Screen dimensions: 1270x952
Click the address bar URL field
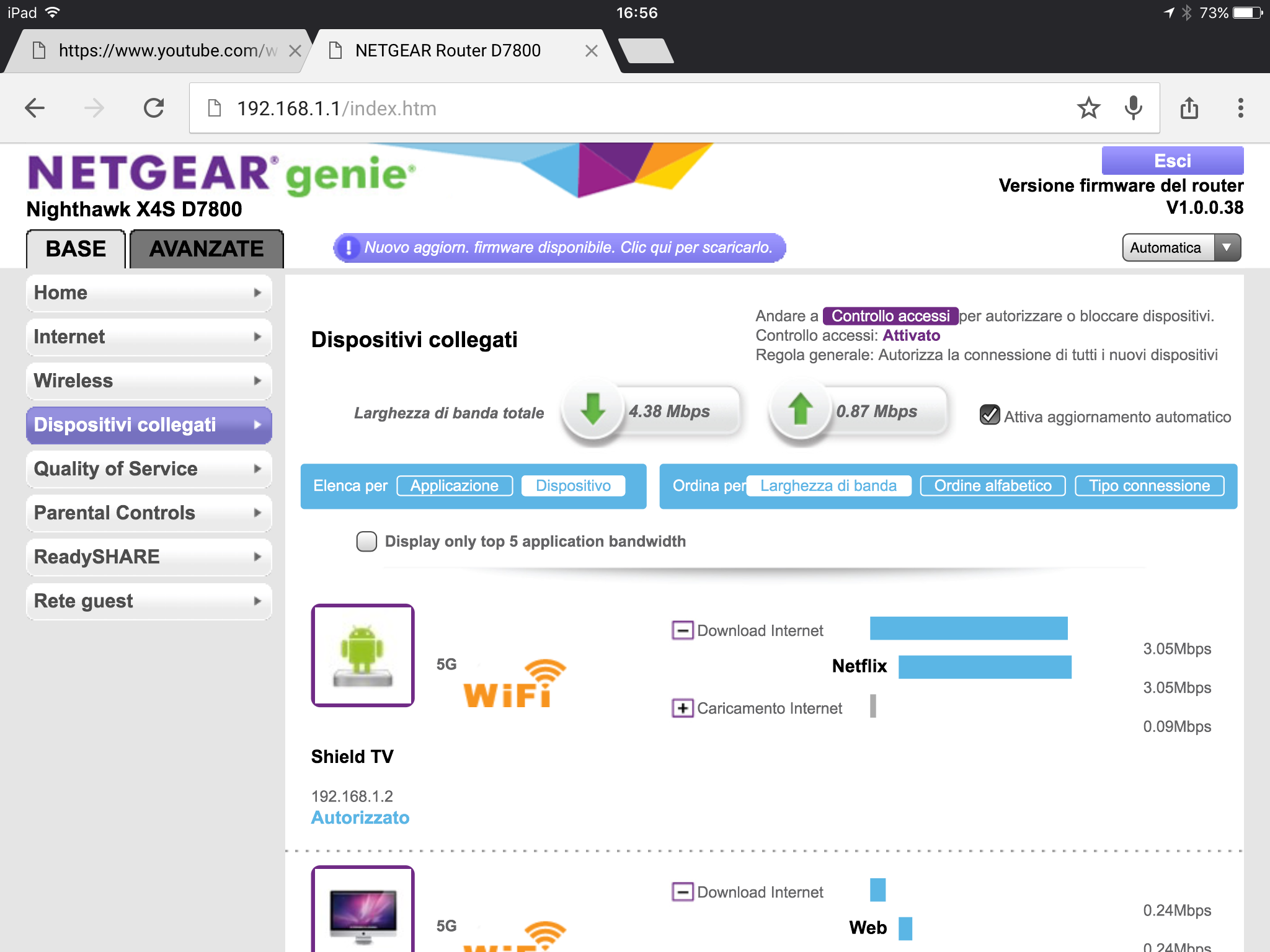[x=674, y=108]
